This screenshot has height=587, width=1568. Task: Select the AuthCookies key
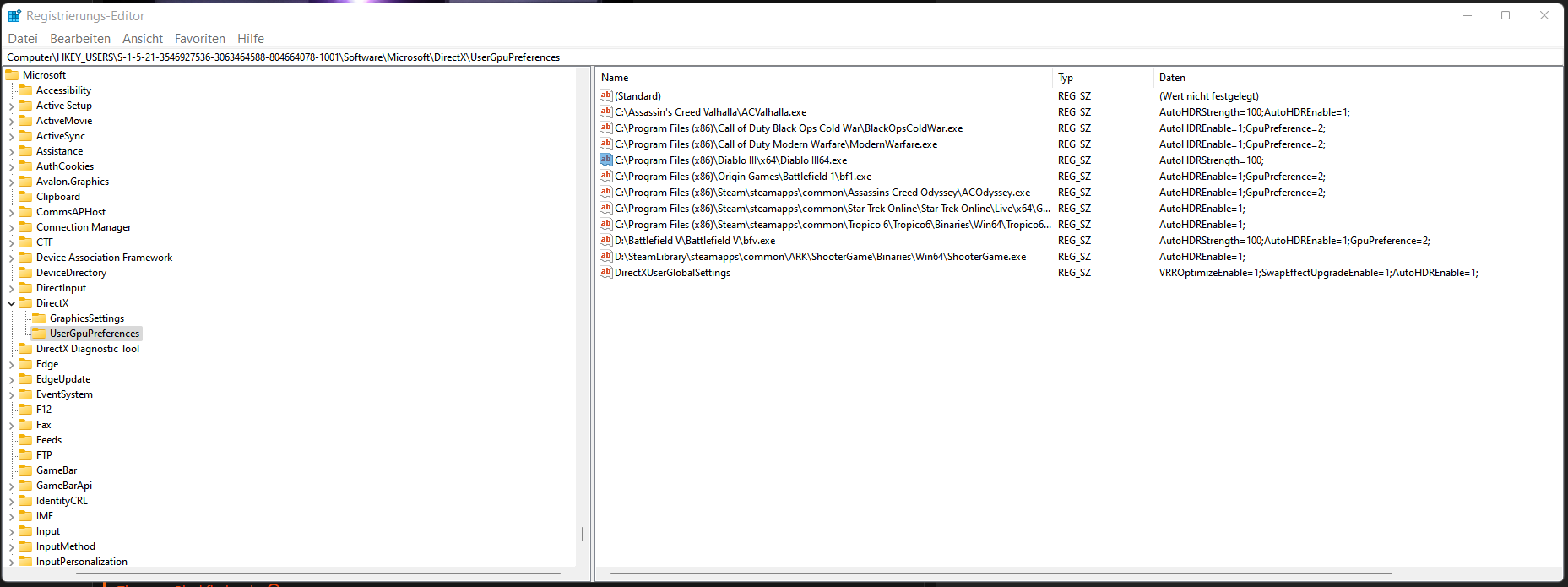(x=65, y=166)
